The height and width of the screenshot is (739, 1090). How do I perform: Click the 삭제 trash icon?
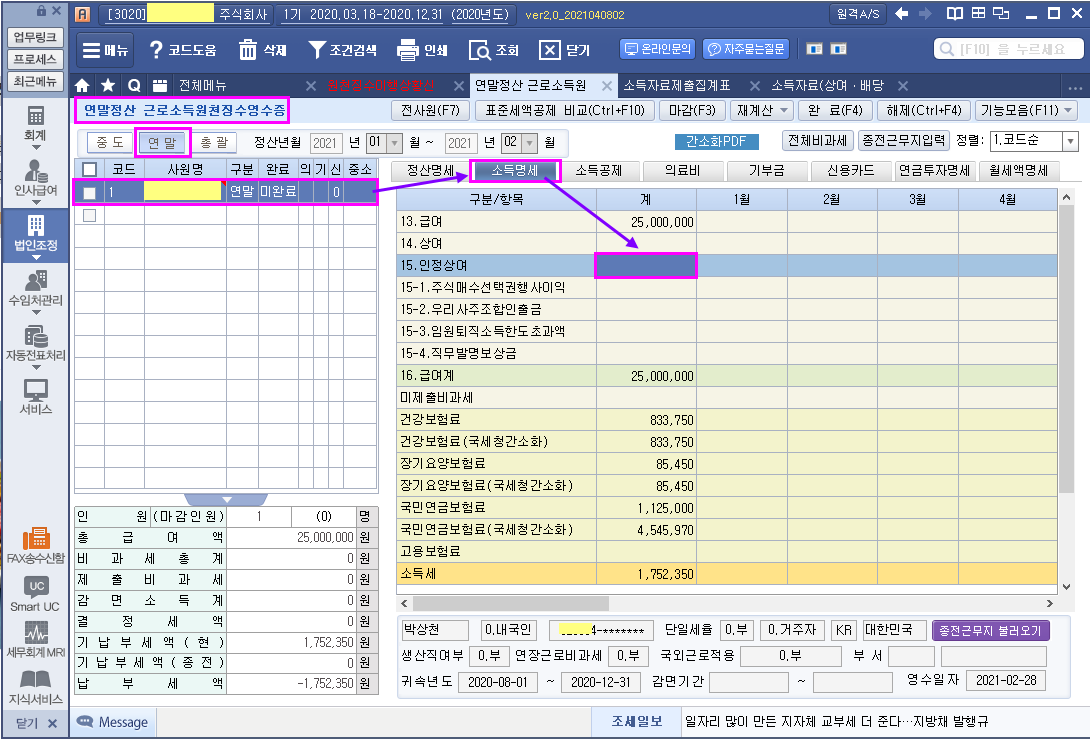tap(248, 50)
